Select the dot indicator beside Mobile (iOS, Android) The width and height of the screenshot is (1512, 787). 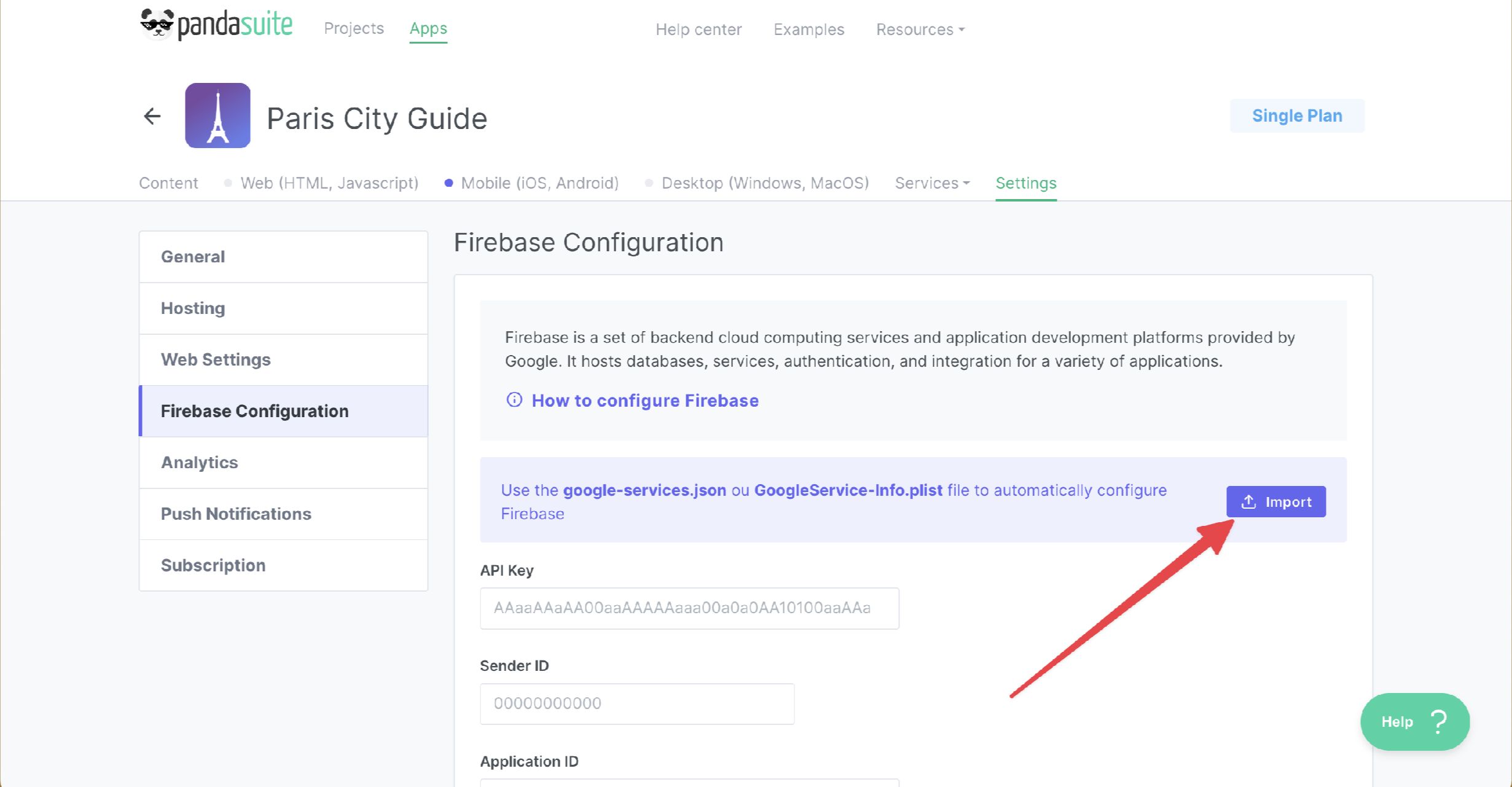pyautogui.click(x=449, y=182)
